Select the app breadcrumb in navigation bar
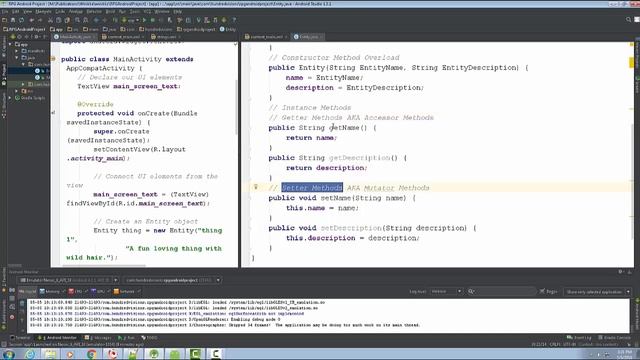 (57, 29)
